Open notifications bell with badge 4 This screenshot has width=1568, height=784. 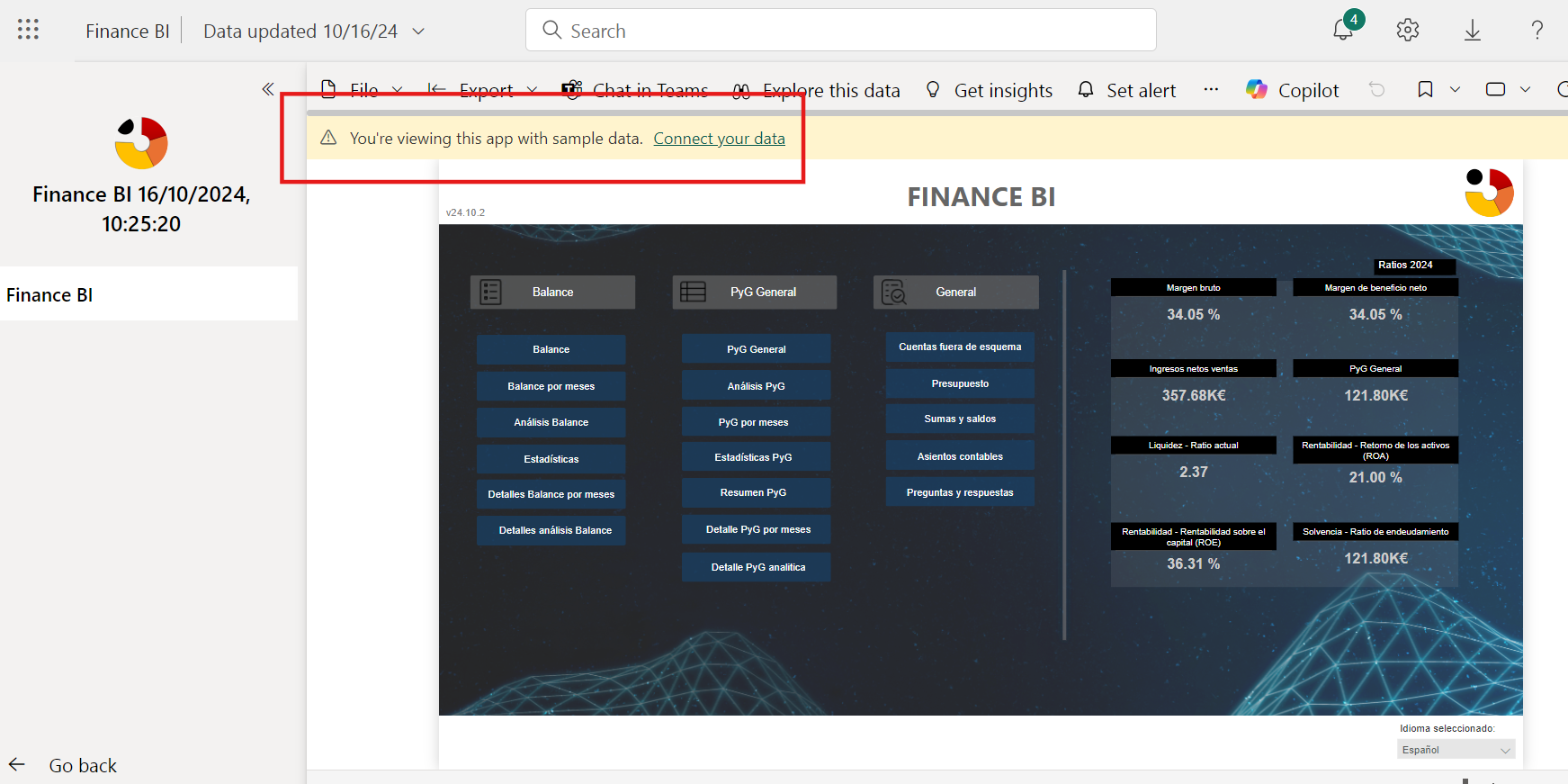click(x=1345, y=28)
